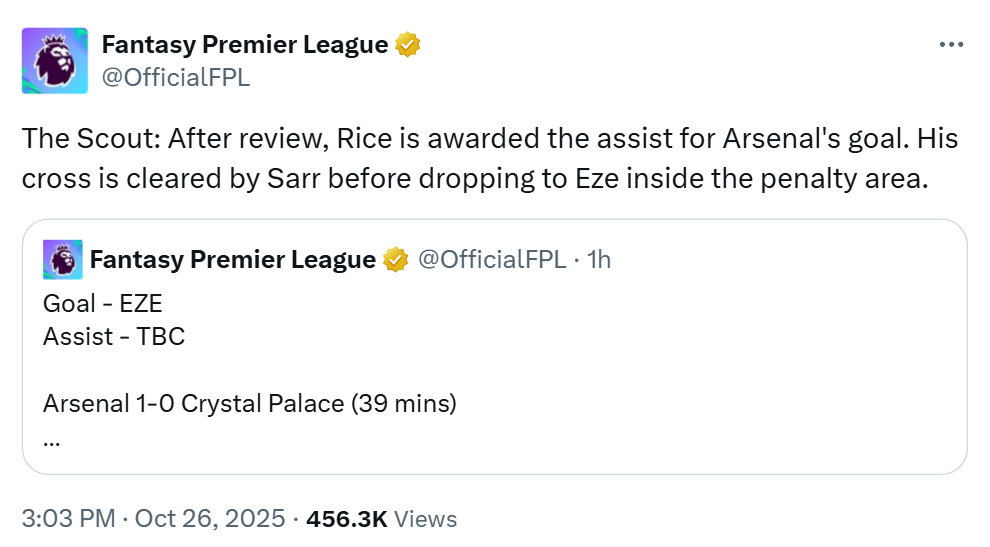
Task: Open the Fantasy Premier League author name at top
Action: [244, 45]
